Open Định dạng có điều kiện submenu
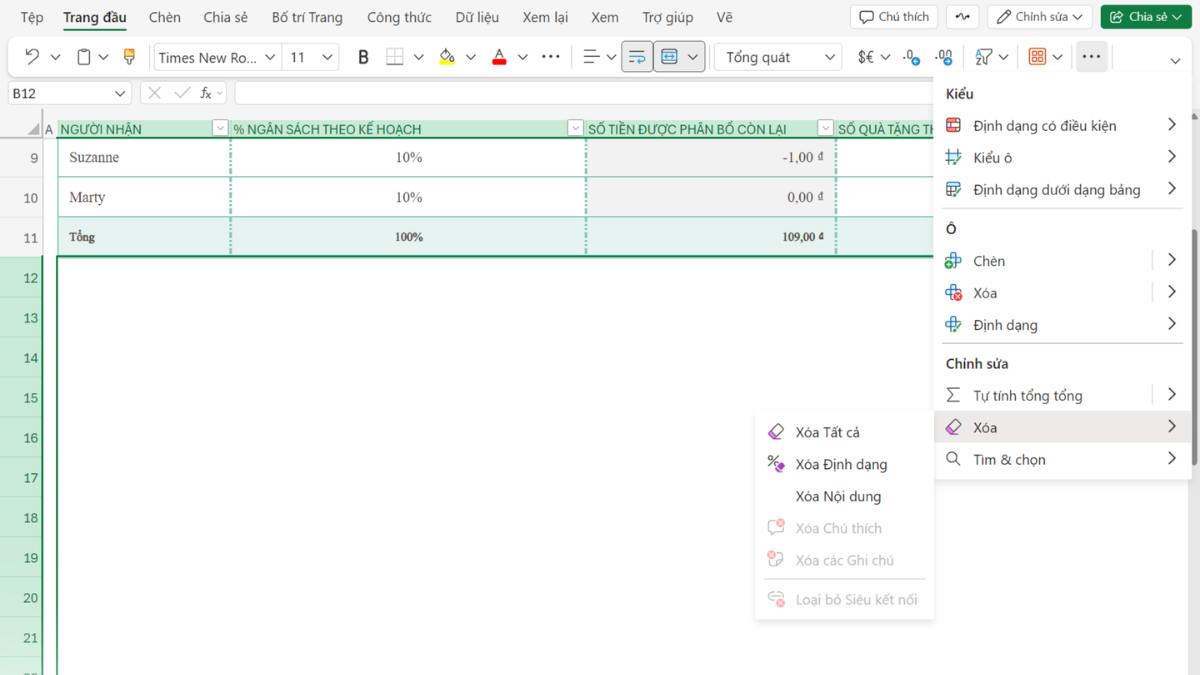 [x=1062, y=126]
